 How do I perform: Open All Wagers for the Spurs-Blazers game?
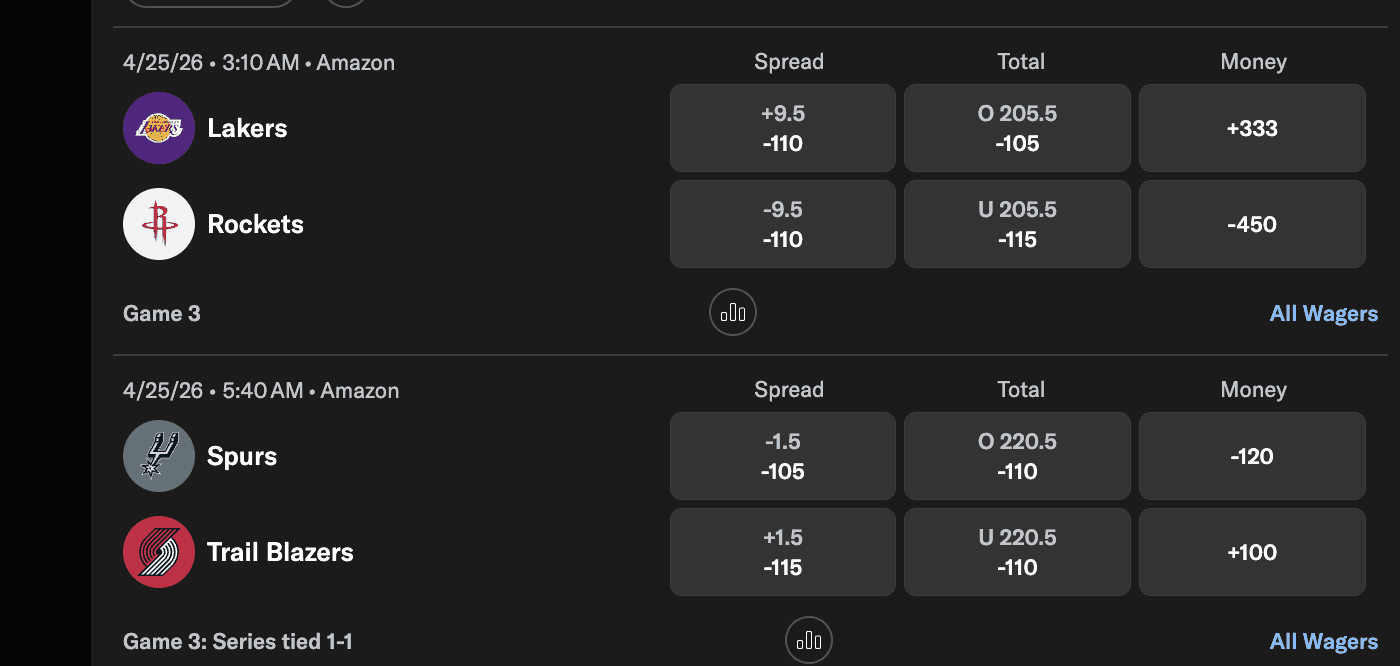pyautogui.click(x=1323, y=641)
